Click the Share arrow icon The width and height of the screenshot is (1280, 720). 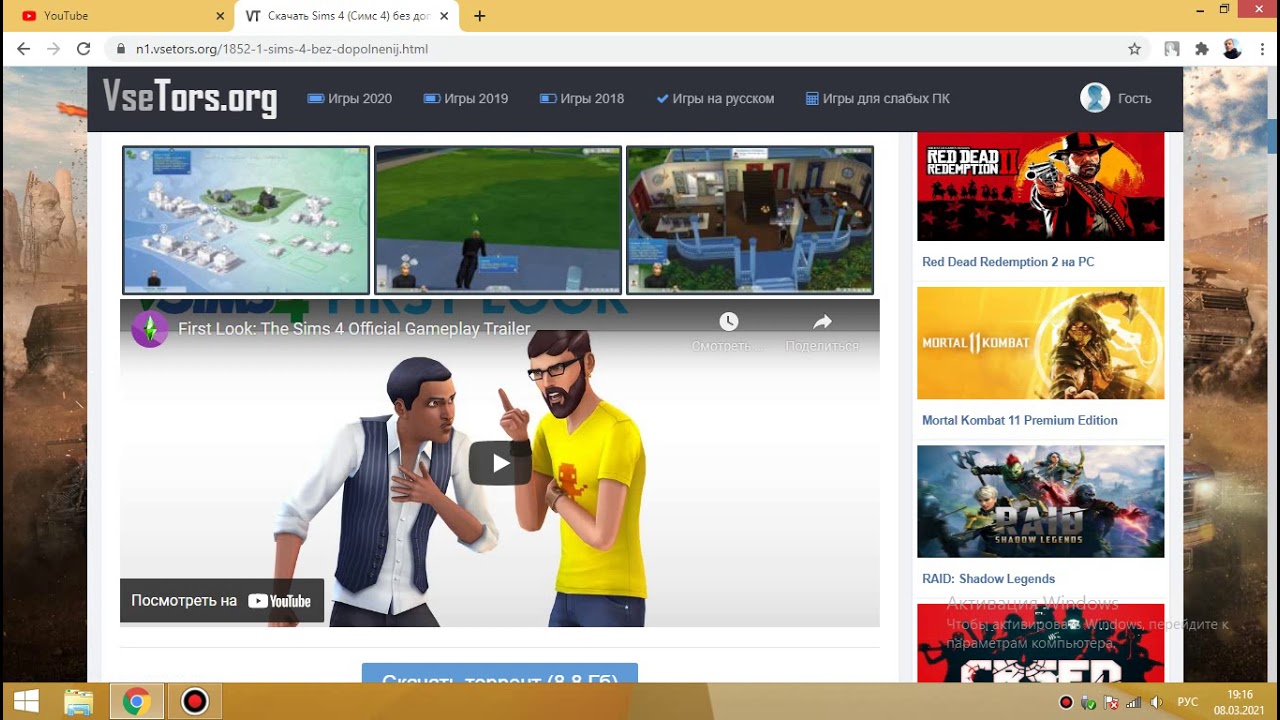[x=822, y=322]
